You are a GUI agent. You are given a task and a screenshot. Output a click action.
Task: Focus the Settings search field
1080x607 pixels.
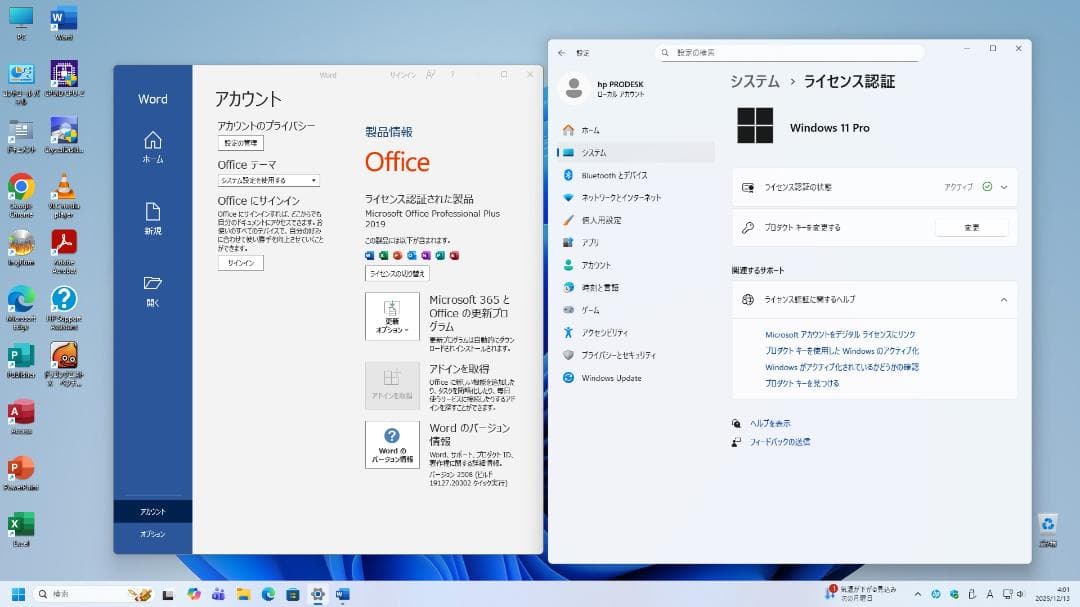pyautogui.click(x=789, y=52)
